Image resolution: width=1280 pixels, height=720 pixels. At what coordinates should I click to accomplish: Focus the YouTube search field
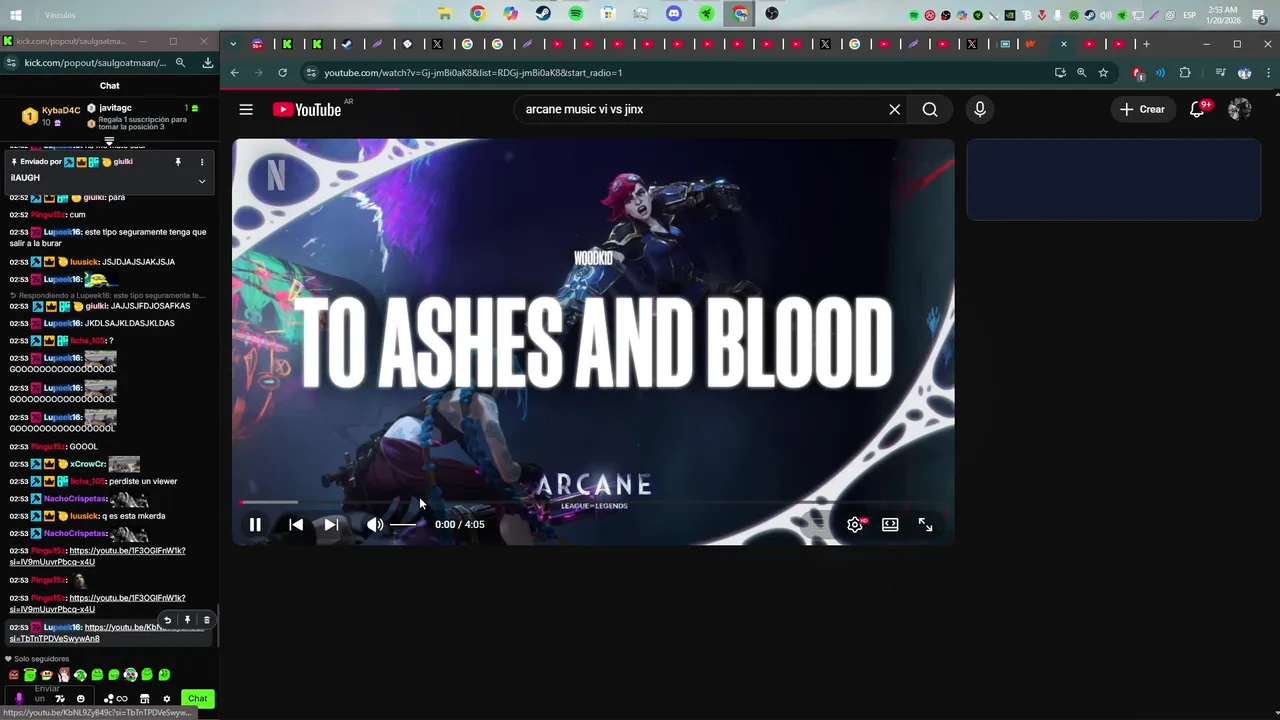(x=700, y=109)
